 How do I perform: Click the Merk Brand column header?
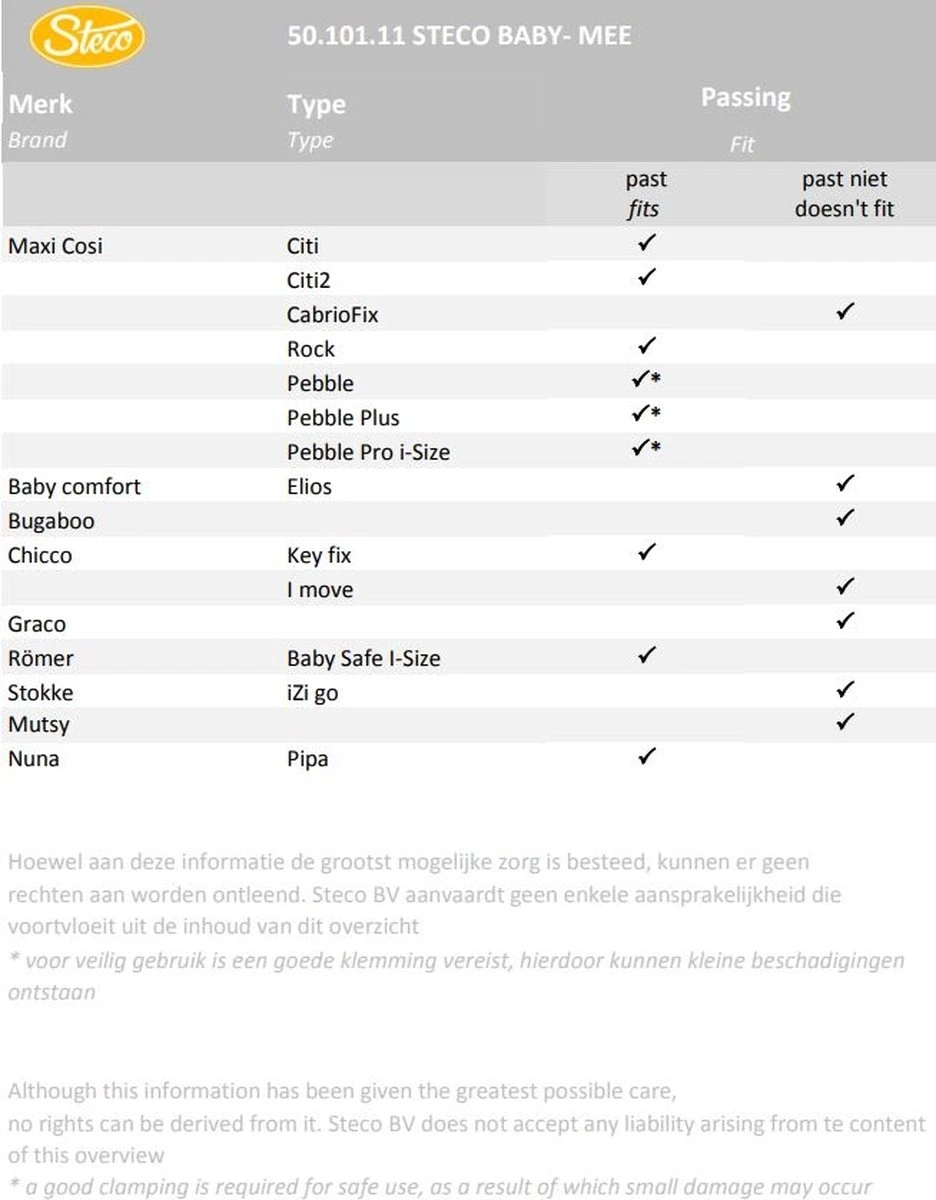click(x=40, y=120)
